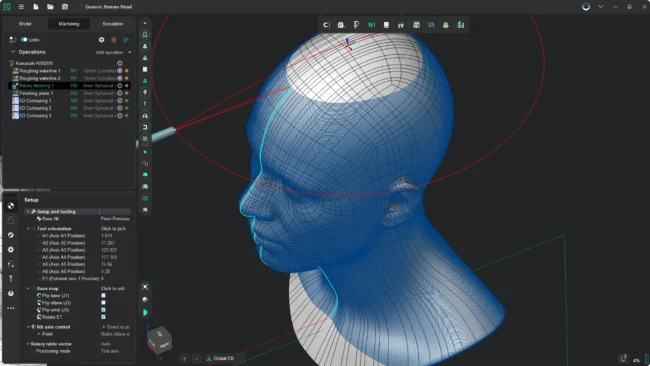650x366 pixels.
Task: Click the 'From Previous' base value
Action: [x=115, y=218]
